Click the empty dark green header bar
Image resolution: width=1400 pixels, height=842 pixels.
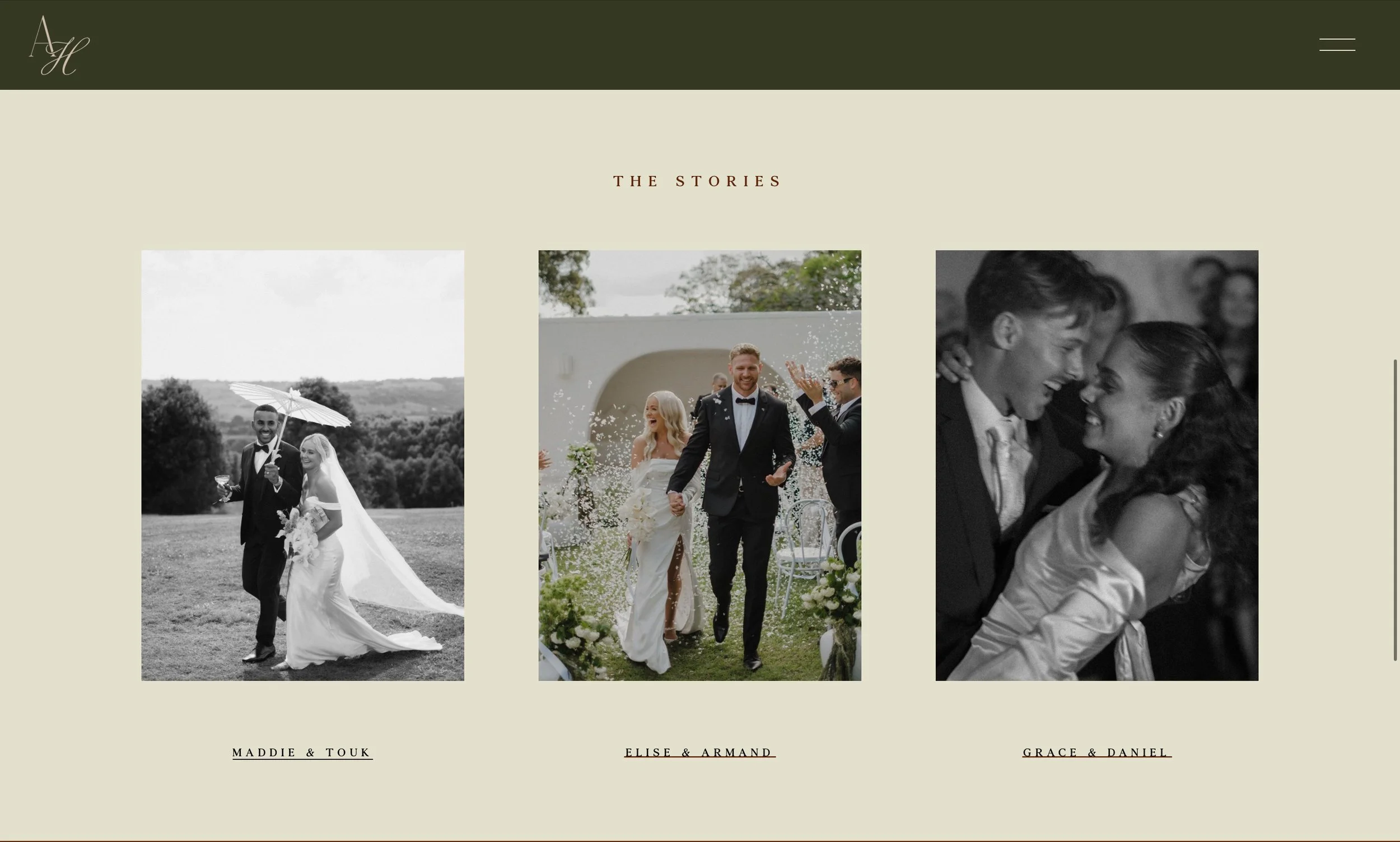(699, 45)
